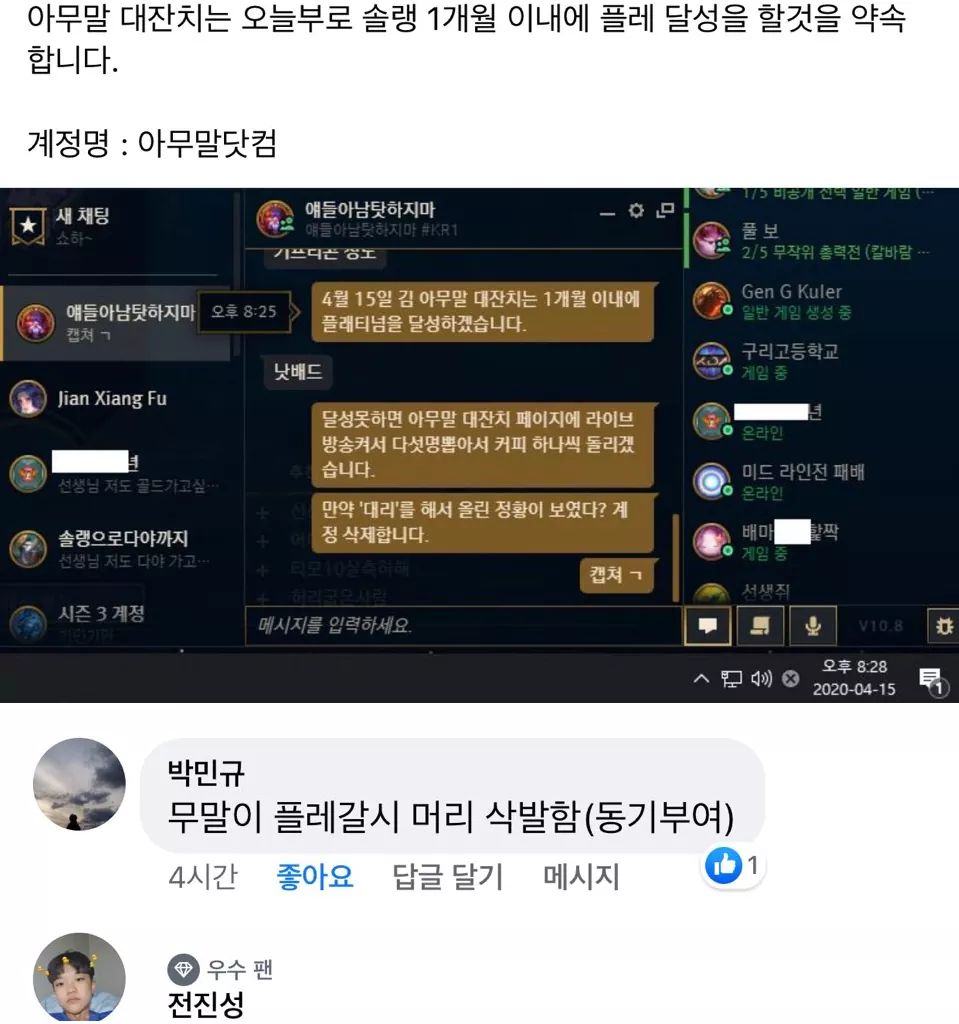Pop out the chat window icon
Viewport: 959px width, 1024px height.
click(x=665, y=210)
